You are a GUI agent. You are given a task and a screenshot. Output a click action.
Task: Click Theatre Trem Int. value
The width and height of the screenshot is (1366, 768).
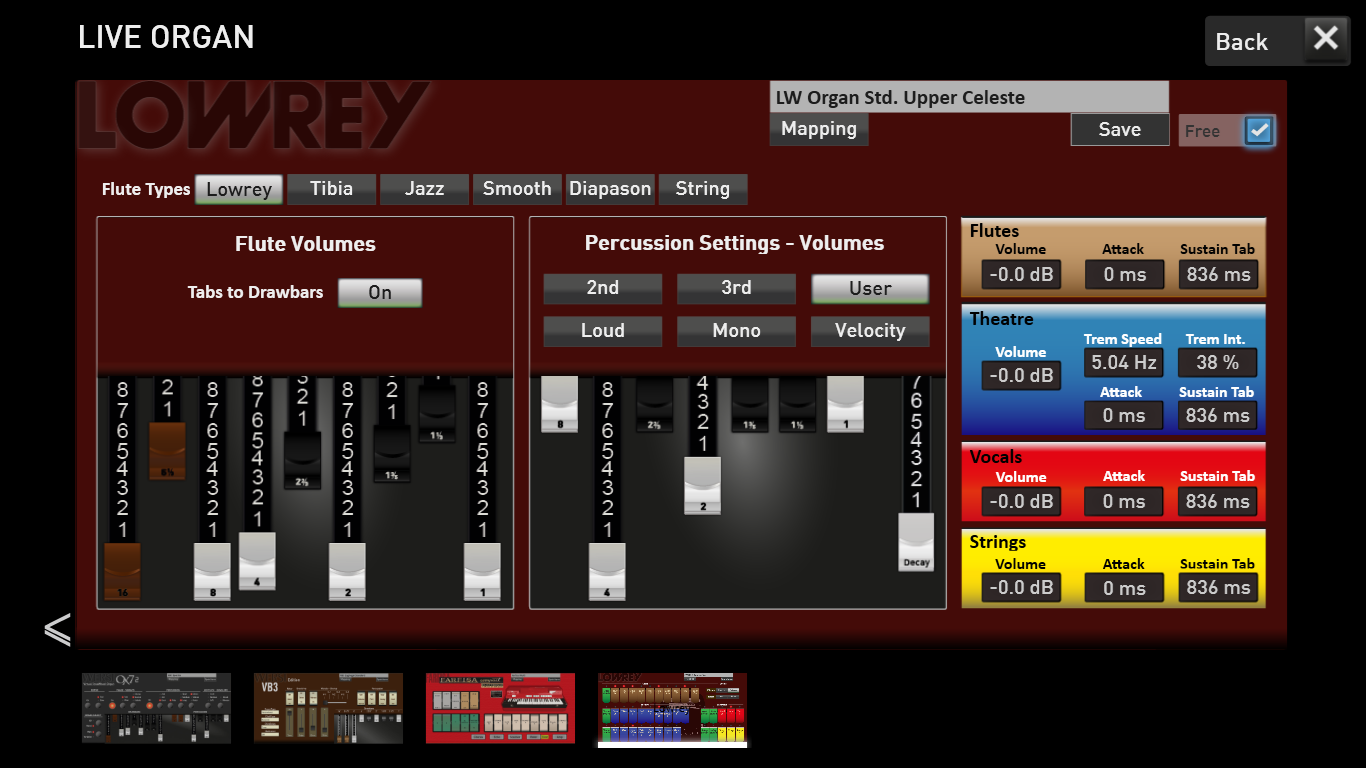coord(1218,362)
